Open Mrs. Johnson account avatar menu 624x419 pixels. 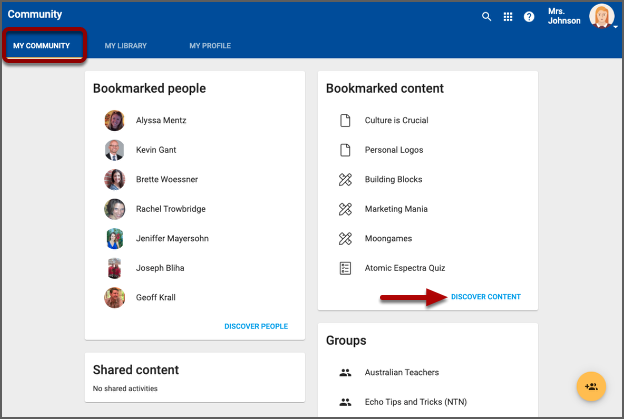click(601, 17)
